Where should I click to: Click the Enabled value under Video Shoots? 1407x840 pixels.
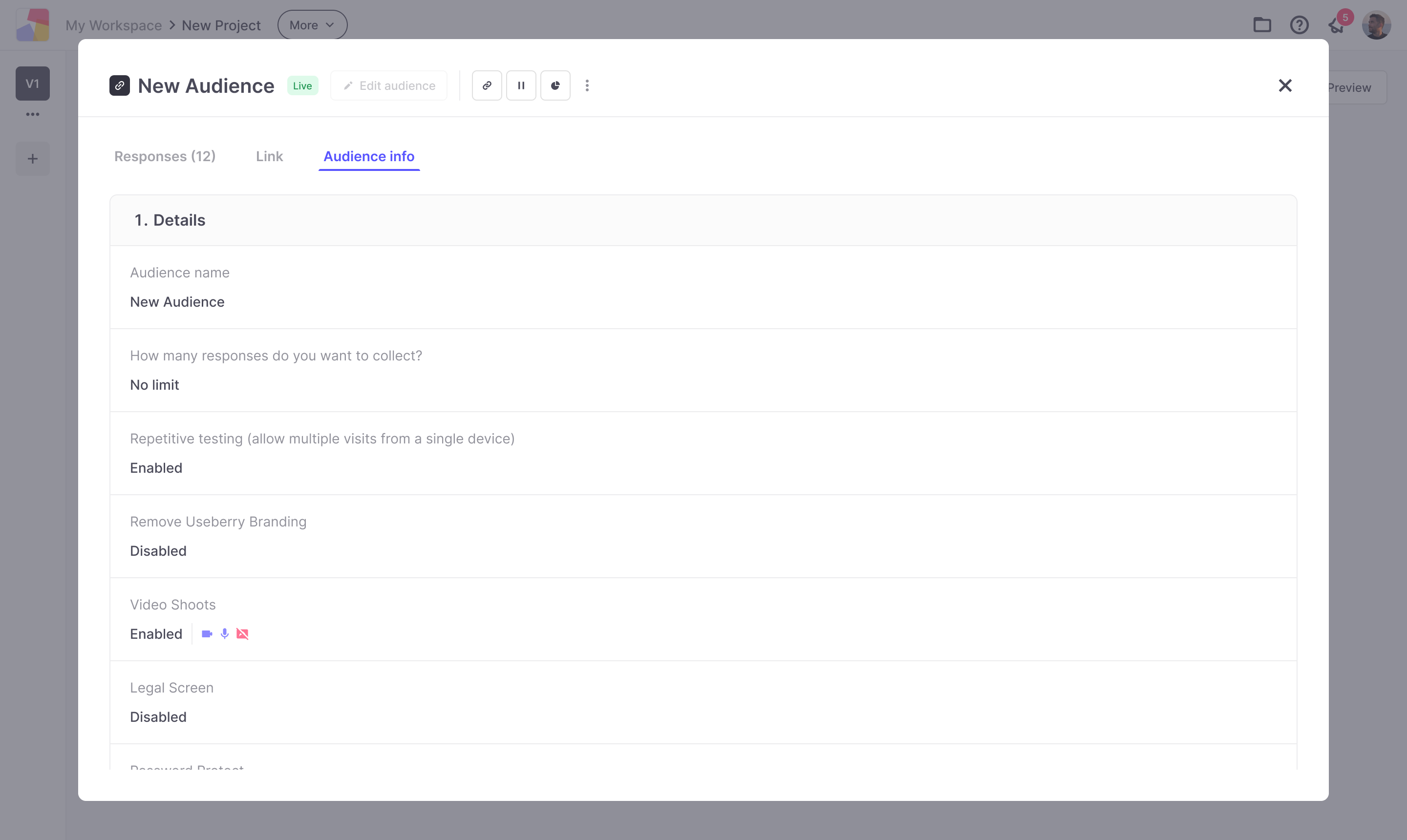coord(156,634)
